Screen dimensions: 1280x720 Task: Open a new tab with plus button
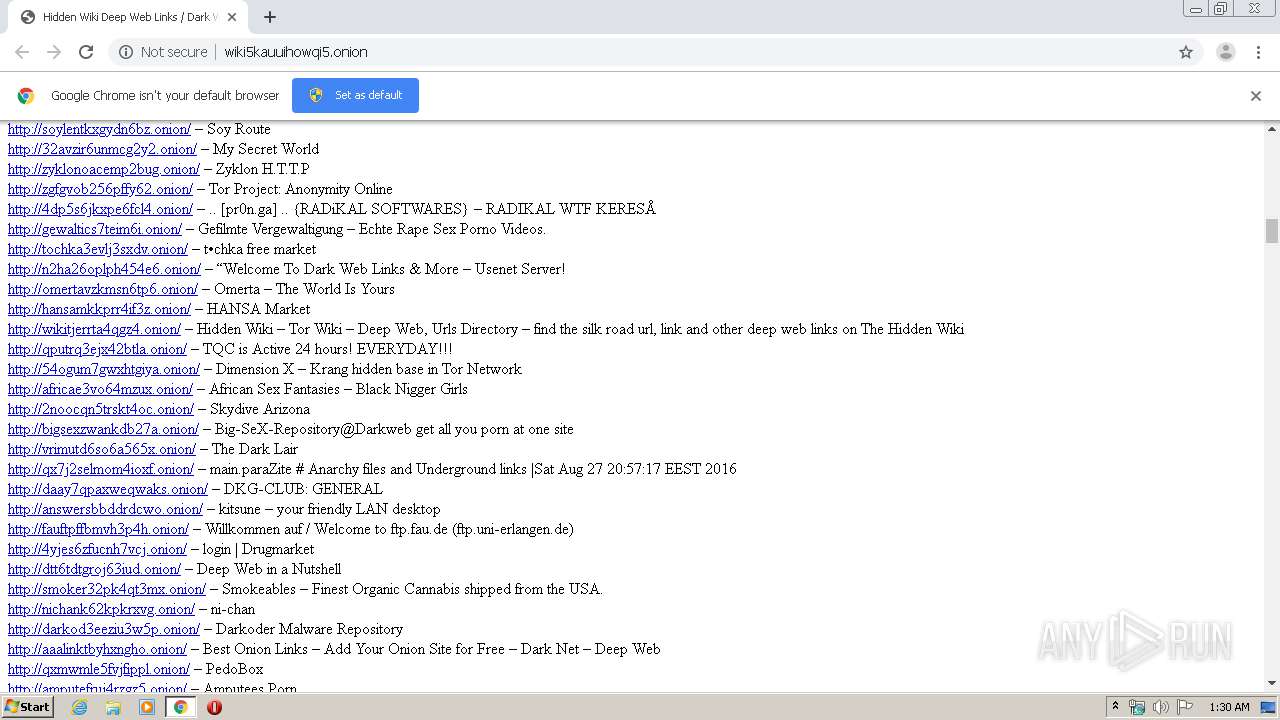tap(270, 17)
